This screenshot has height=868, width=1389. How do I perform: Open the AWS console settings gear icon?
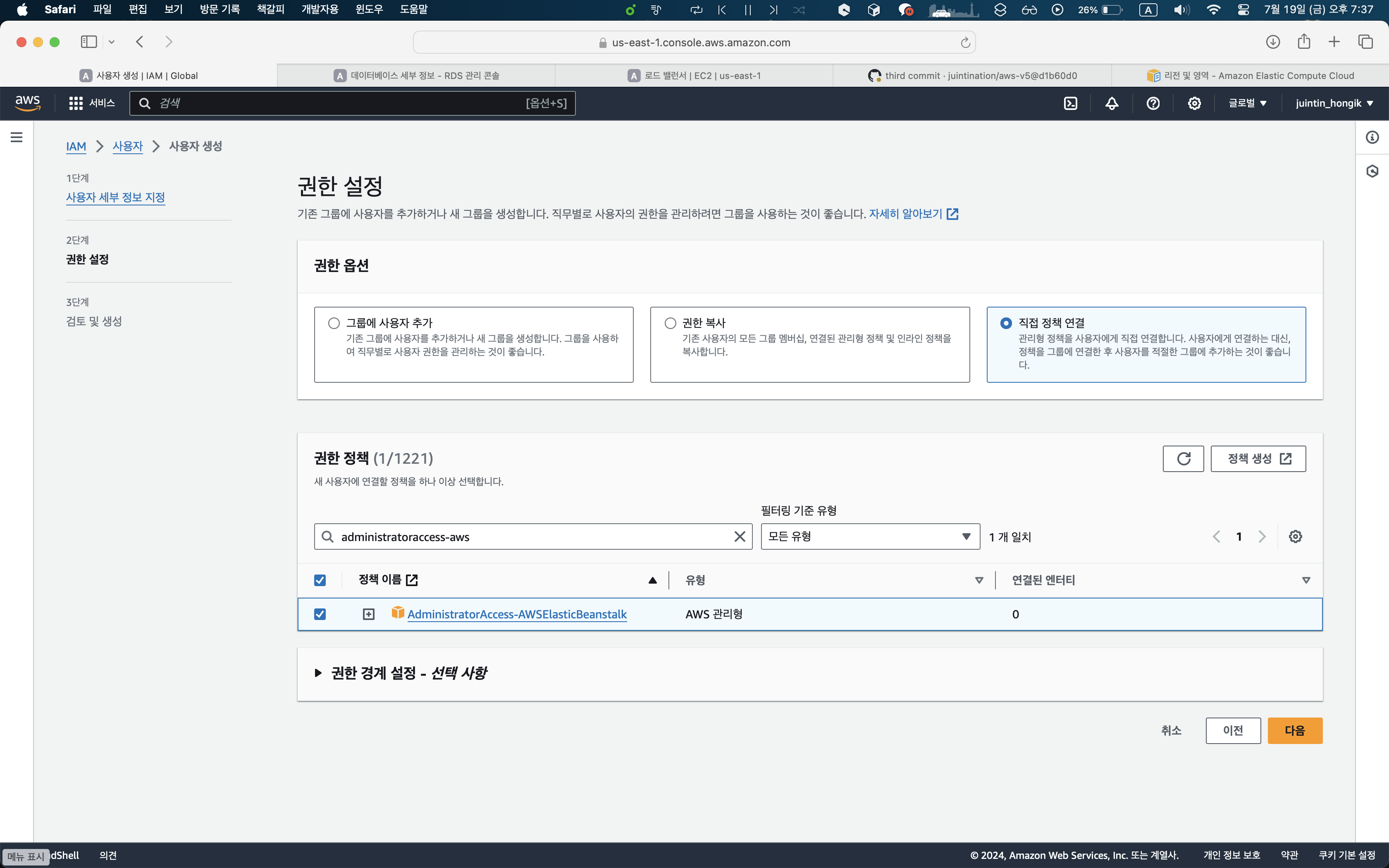point(1194,103)
